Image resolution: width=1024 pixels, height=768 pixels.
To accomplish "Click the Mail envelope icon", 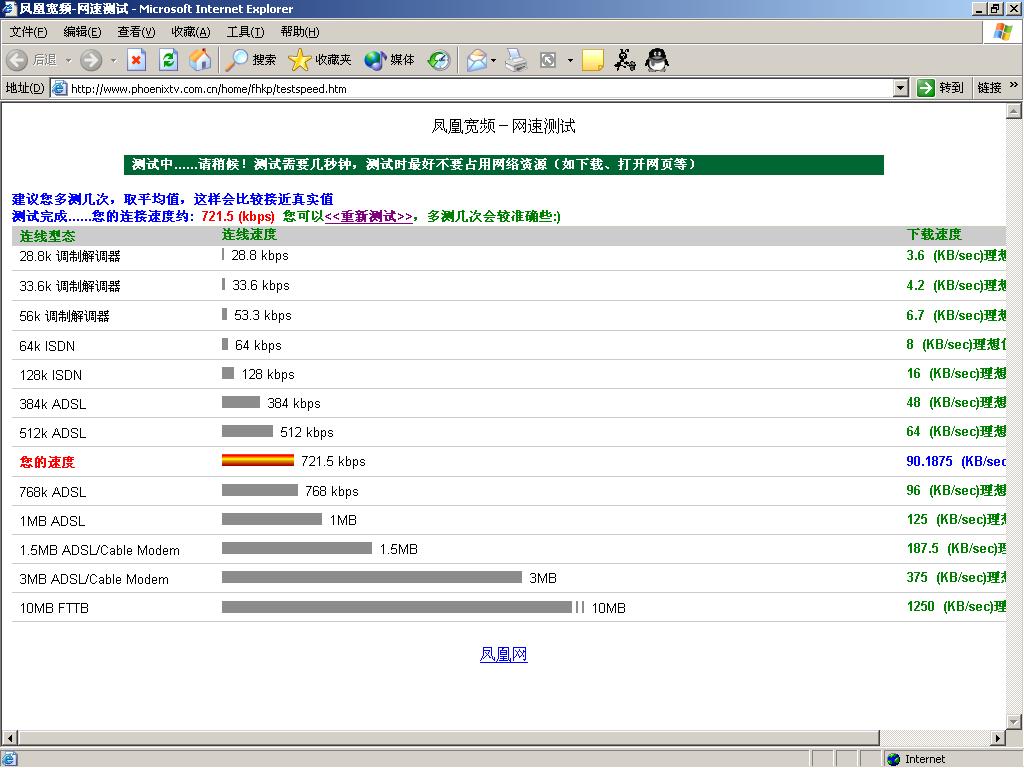I will click(x=477, y=60).
